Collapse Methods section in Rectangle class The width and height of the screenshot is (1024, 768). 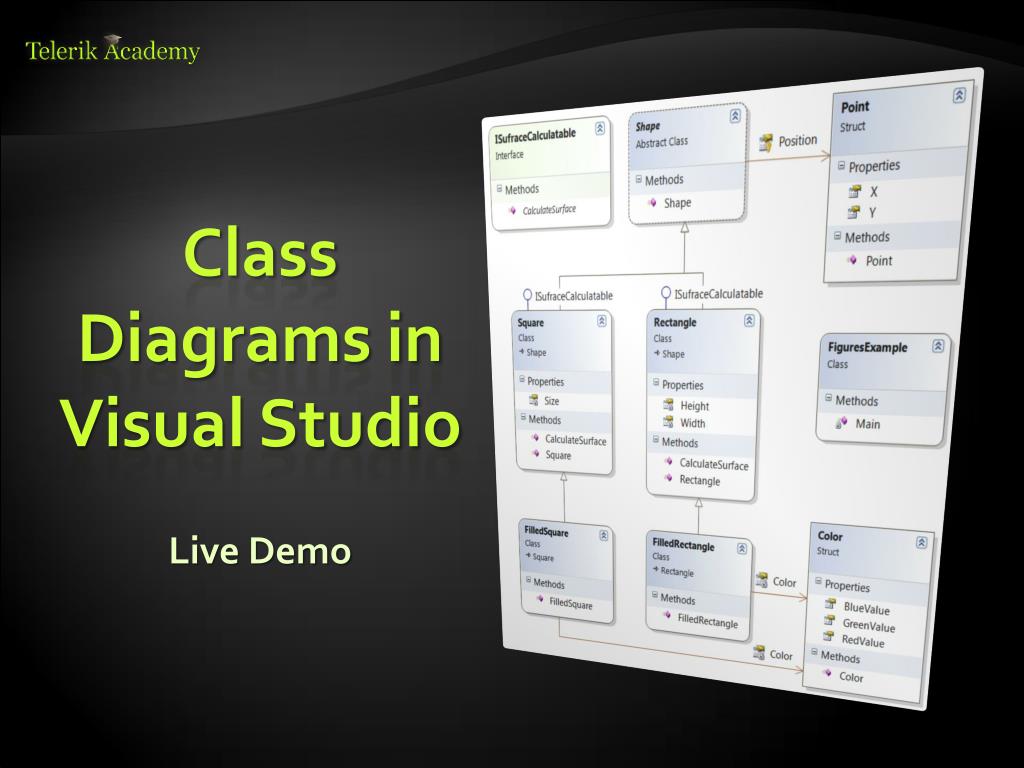click(x=656, y=440)
